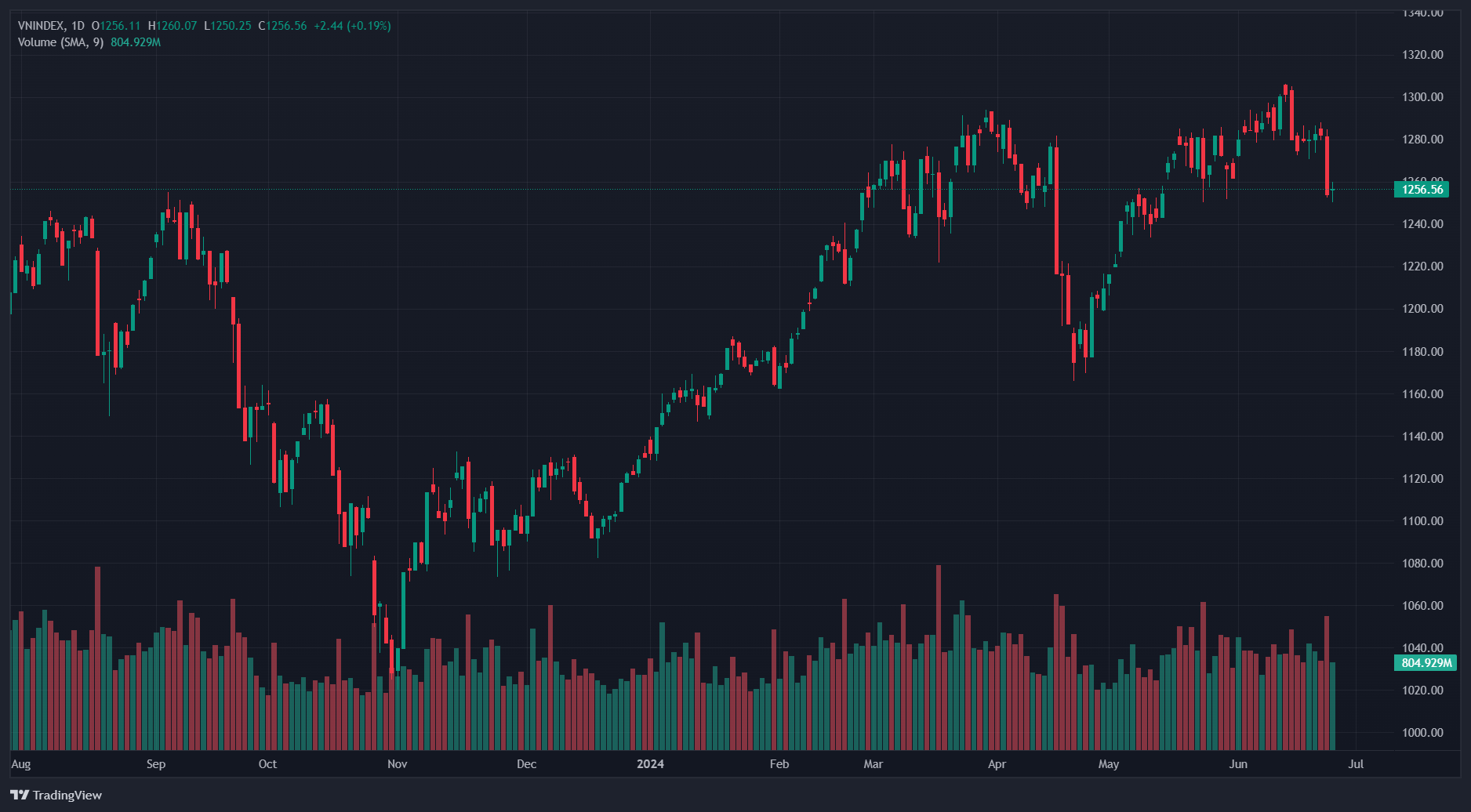
Task: Click the Jul label on time axis
Action: pyautogui.click(x=1356, y=764)
